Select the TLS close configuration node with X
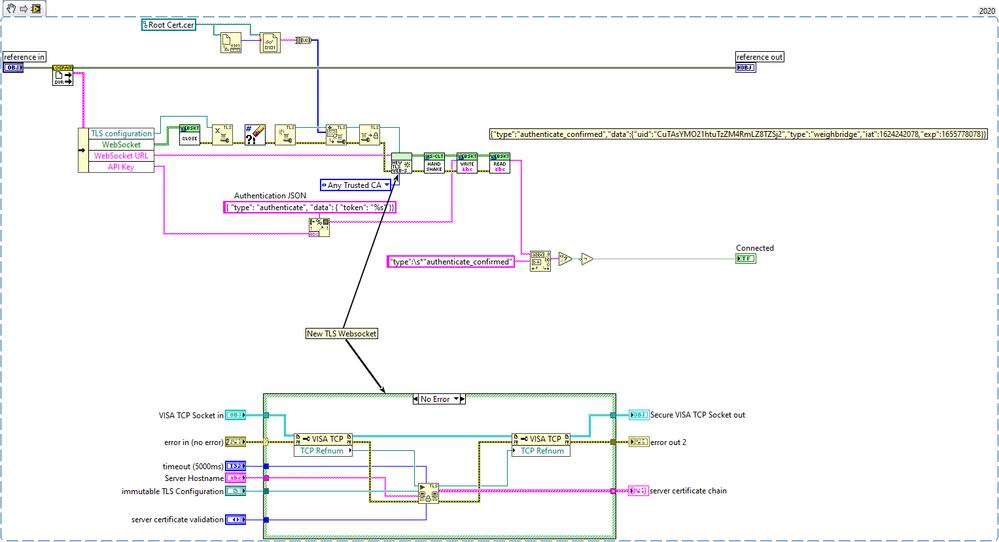Viewport: 999px width, 542px height. tap(222, 135)
